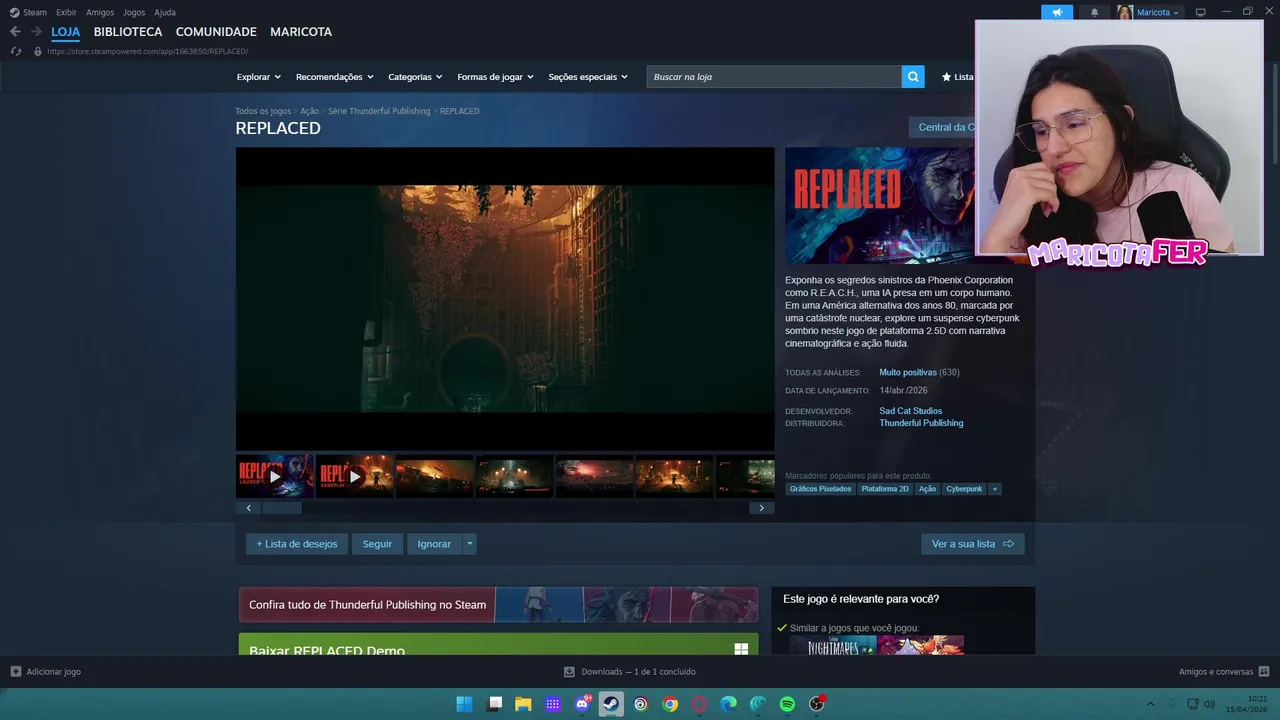Reload the store page icon
This screenshot has width=1280, height=720.
pos(16,51)
